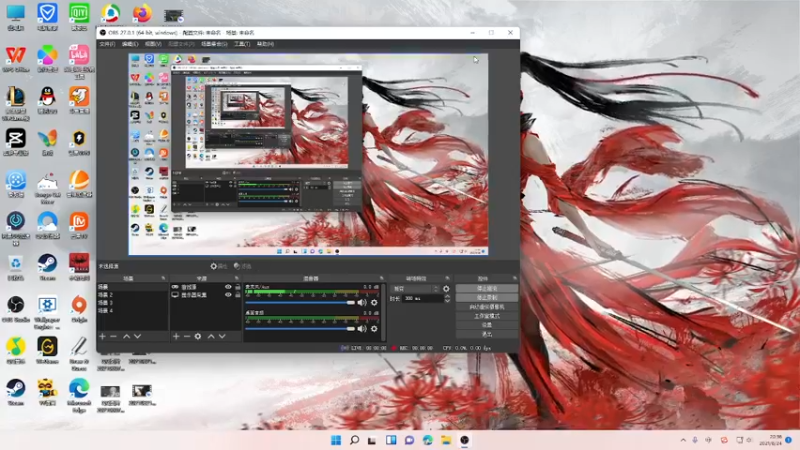Mute the desktop audio channel
This screenshot has height=450, width=800.
click(x=362, y=329)
